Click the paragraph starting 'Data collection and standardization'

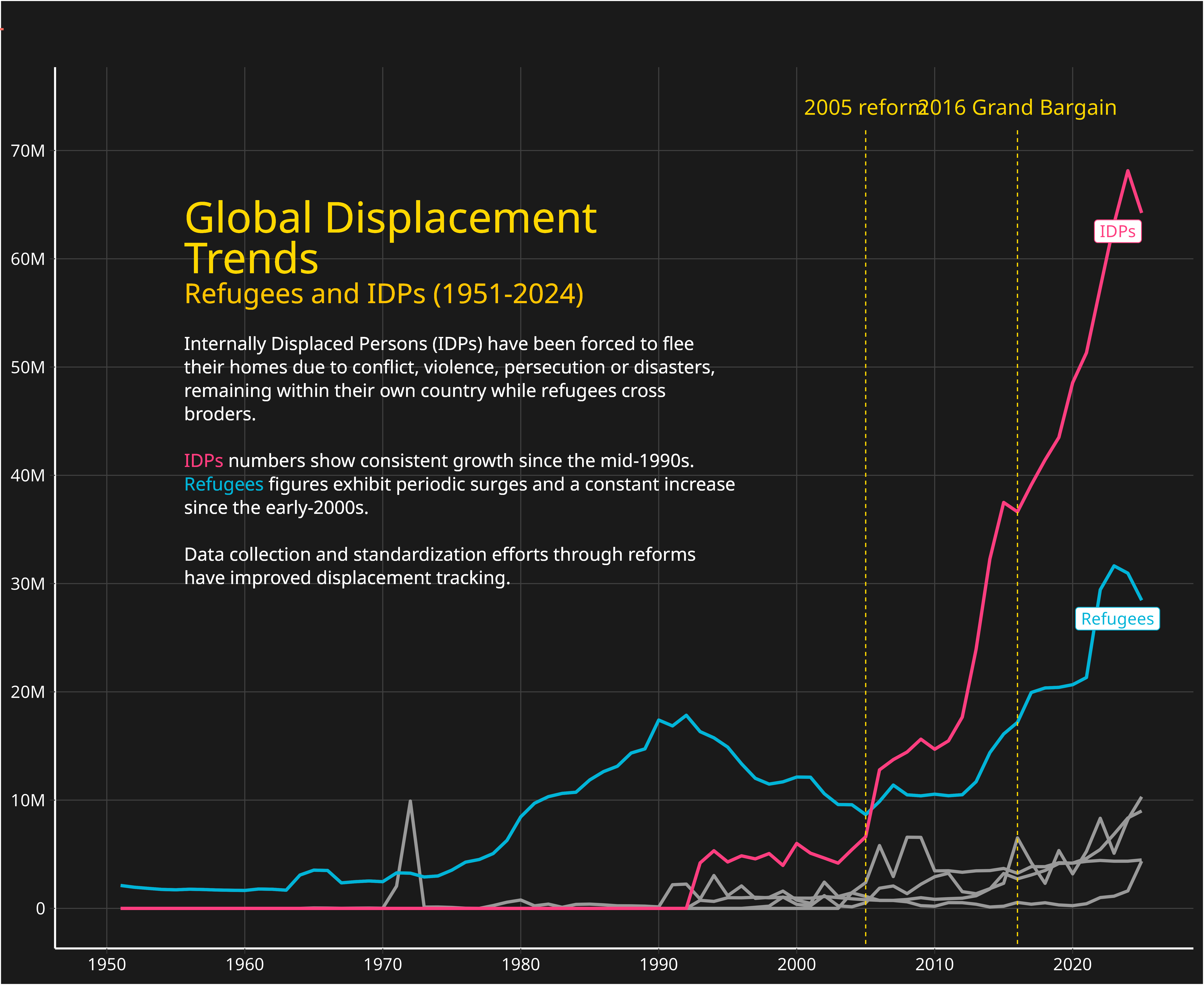coord(440,566)
